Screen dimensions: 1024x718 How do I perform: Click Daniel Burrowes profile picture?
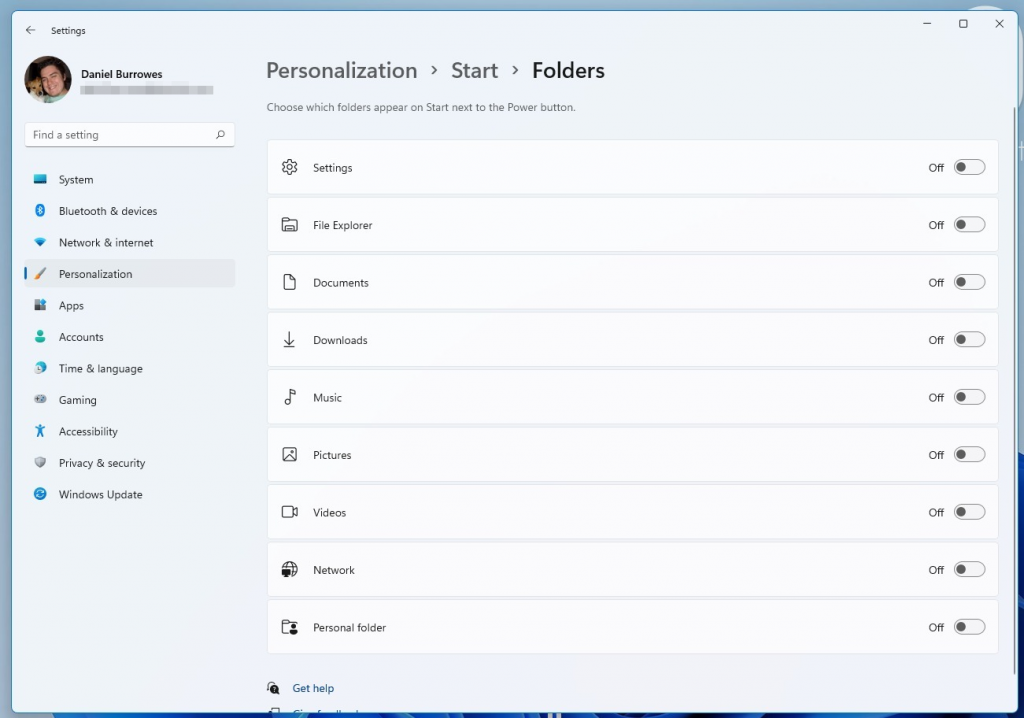click(x=48, y=80)
